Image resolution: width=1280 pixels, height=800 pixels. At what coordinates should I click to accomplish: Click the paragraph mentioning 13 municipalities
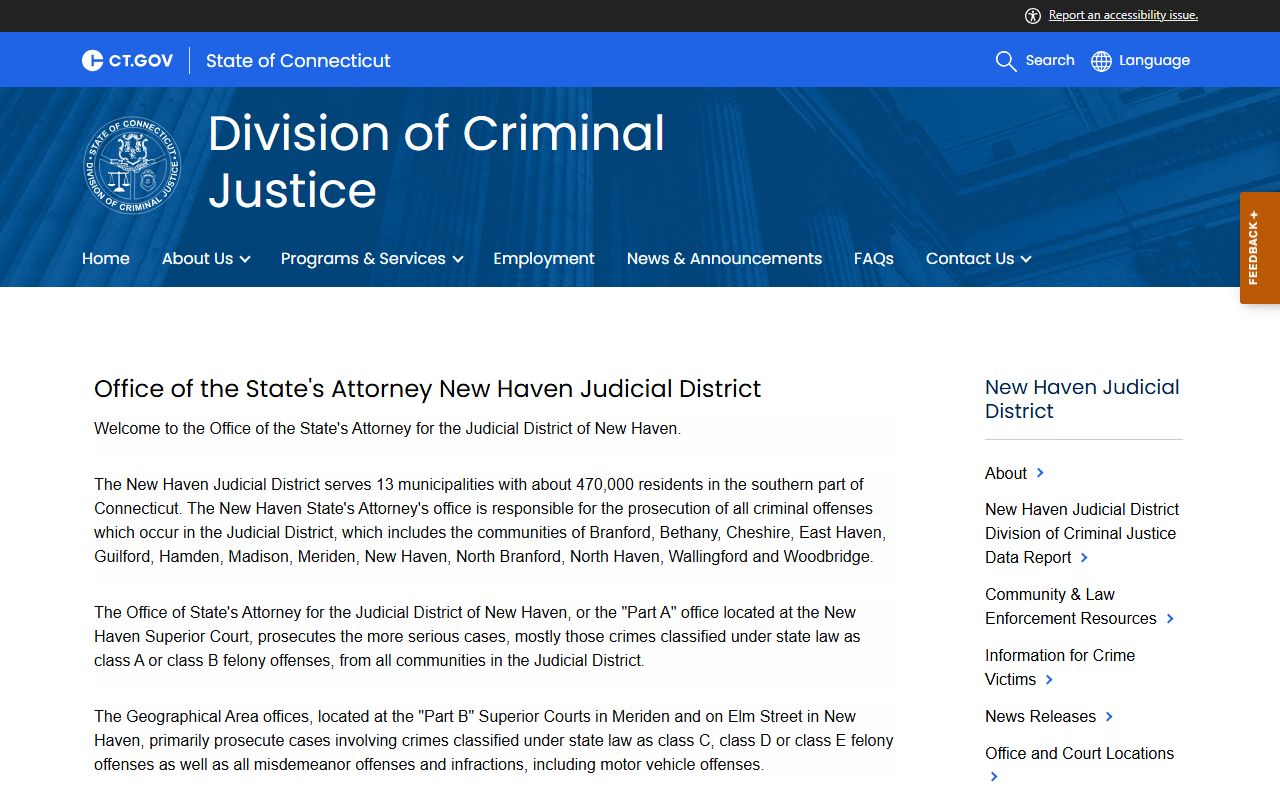[x=490, y=520]
